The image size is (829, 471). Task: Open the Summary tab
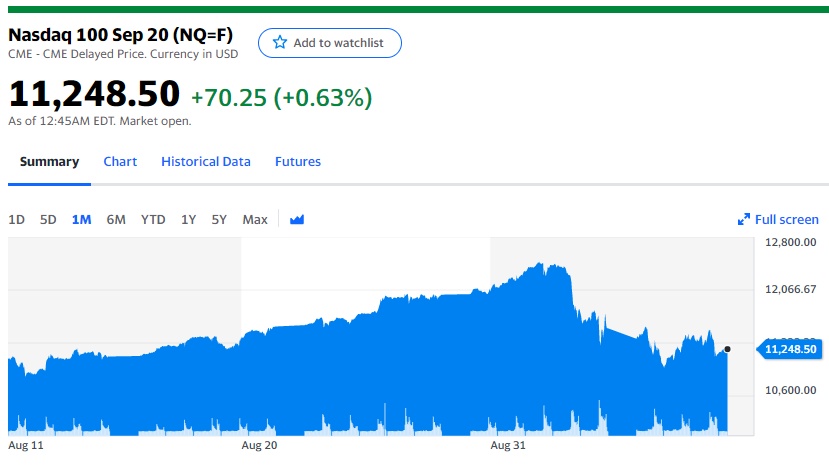[x=49, y=162]
